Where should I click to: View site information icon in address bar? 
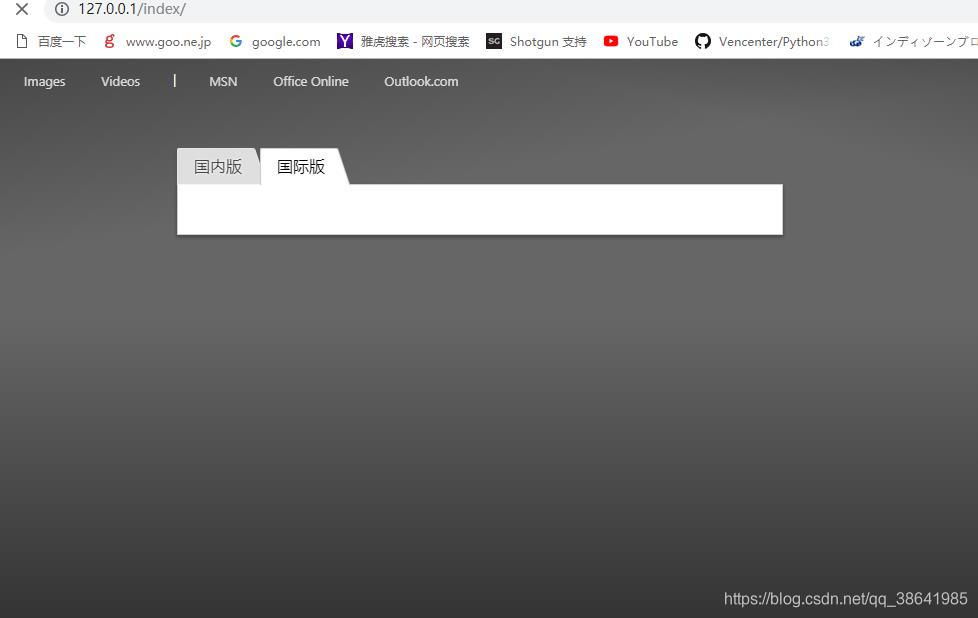click(62, 9)
